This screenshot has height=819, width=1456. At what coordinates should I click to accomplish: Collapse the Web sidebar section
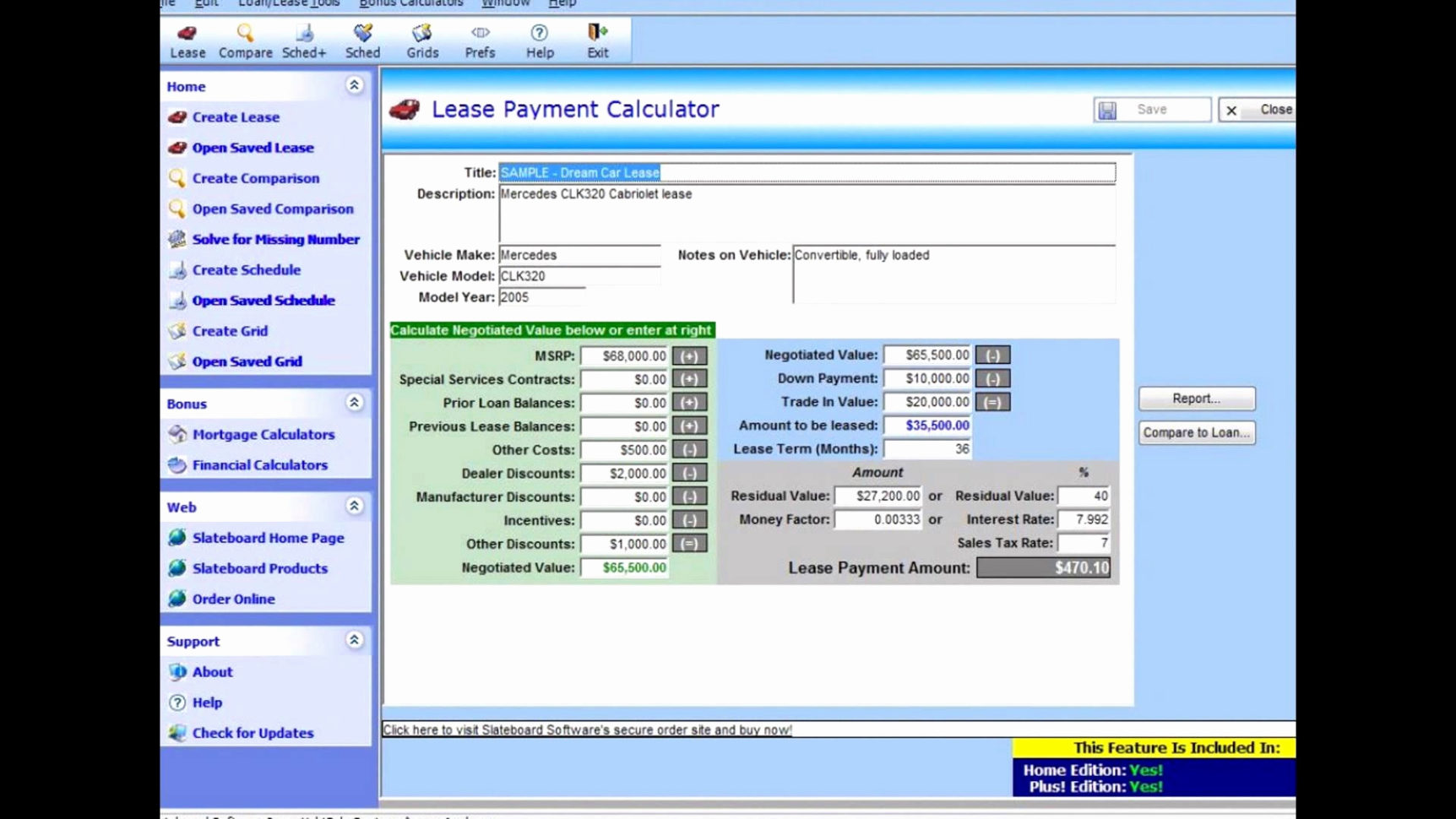(x=355, y=506)
